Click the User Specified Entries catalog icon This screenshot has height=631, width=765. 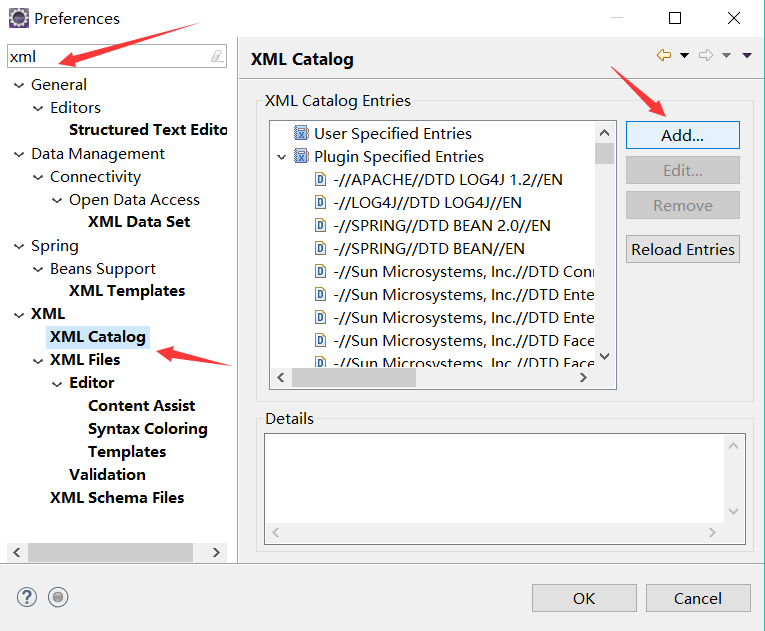coord(301,133)
